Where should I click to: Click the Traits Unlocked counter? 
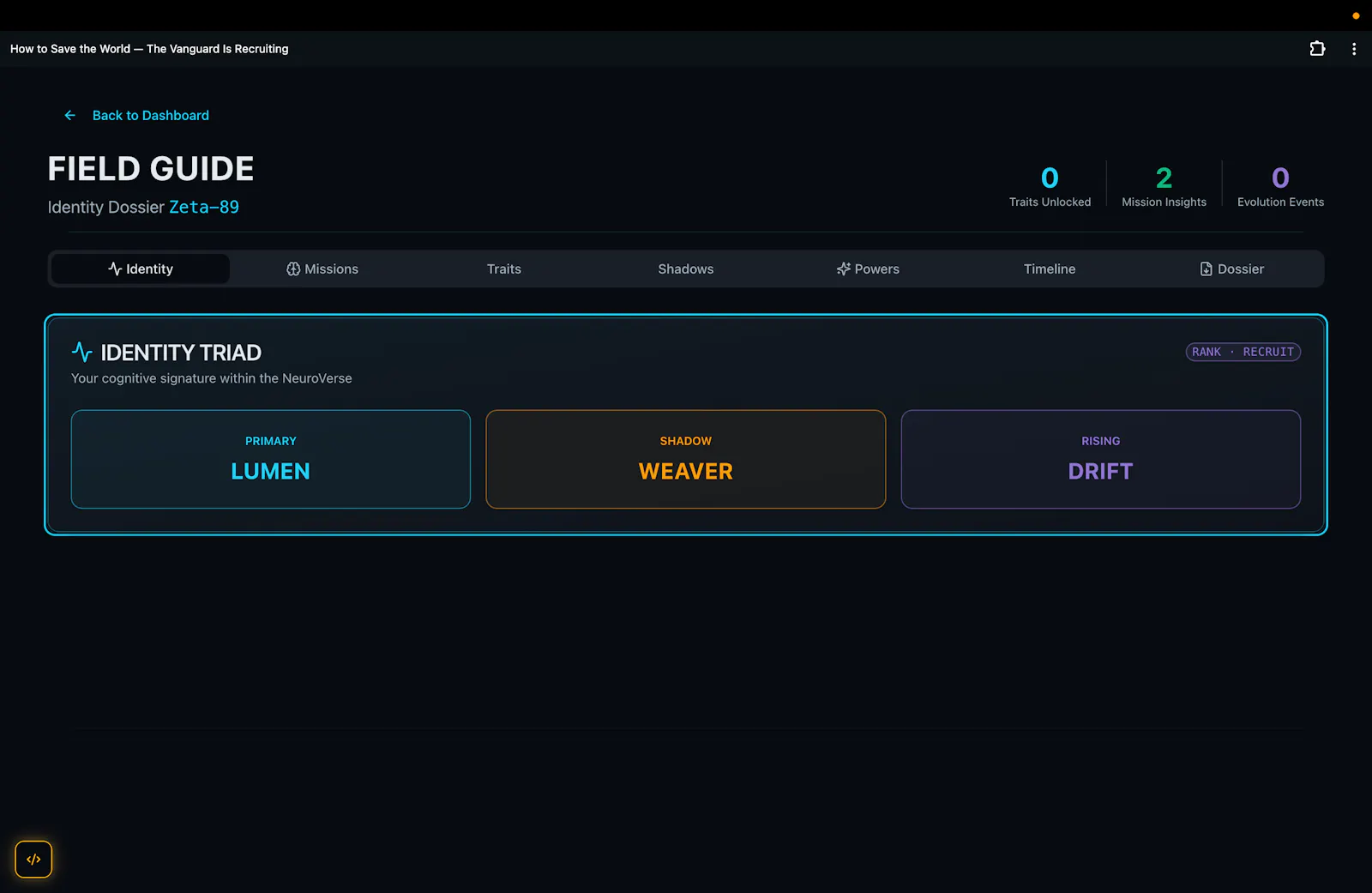[1050, 186]
